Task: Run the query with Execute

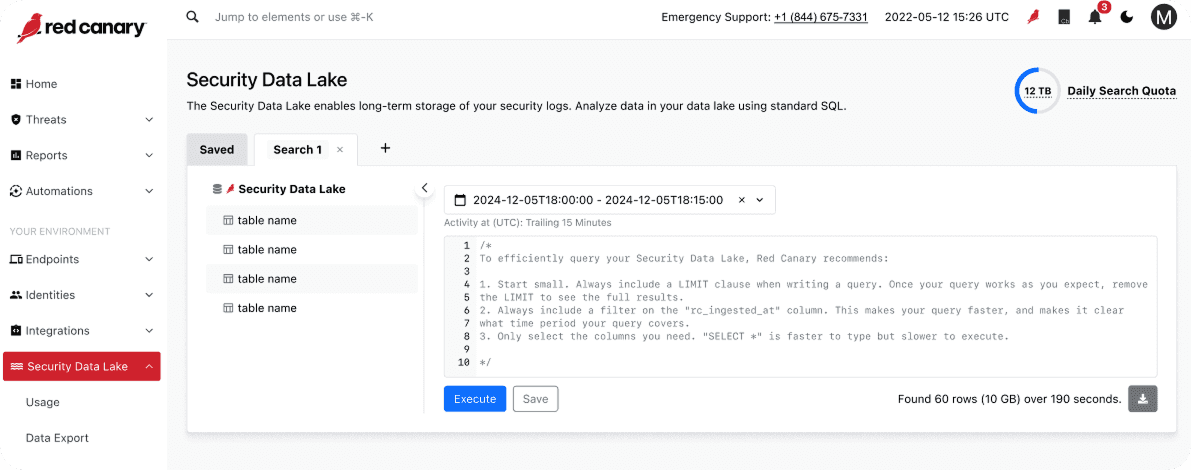Action: 475,399
